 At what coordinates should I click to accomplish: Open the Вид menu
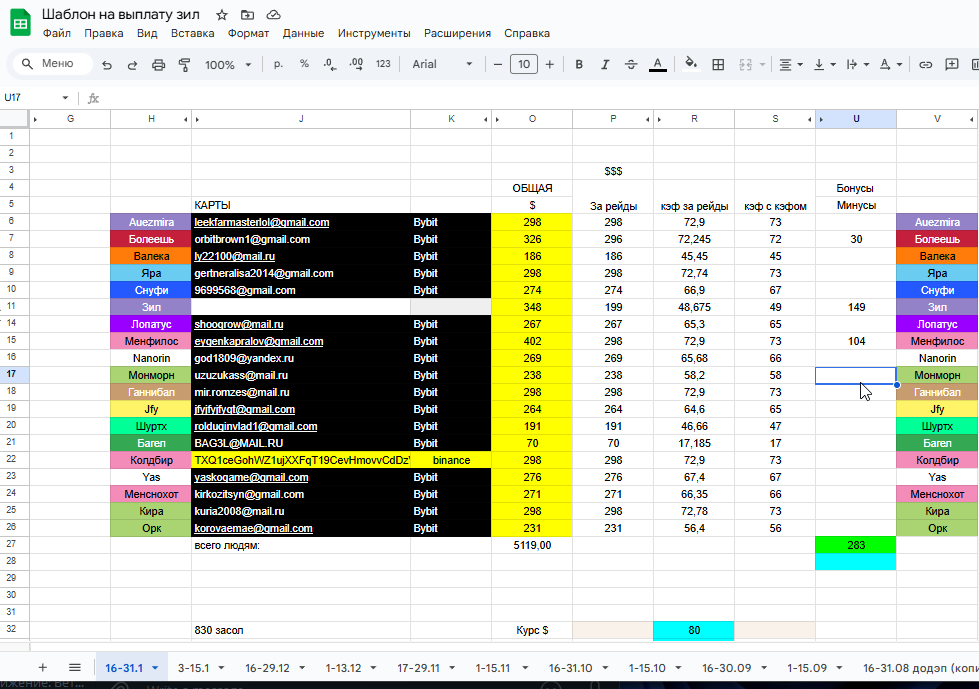tap(147, 34)
